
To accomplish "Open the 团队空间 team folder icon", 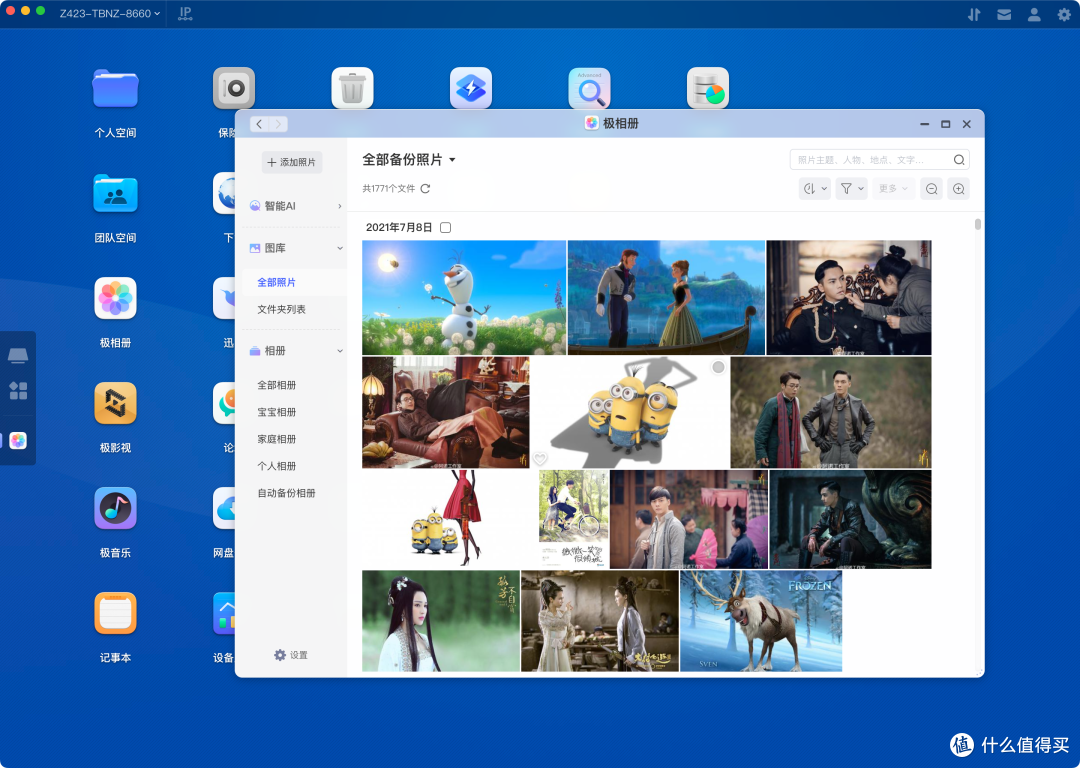I will coord(115,194).
